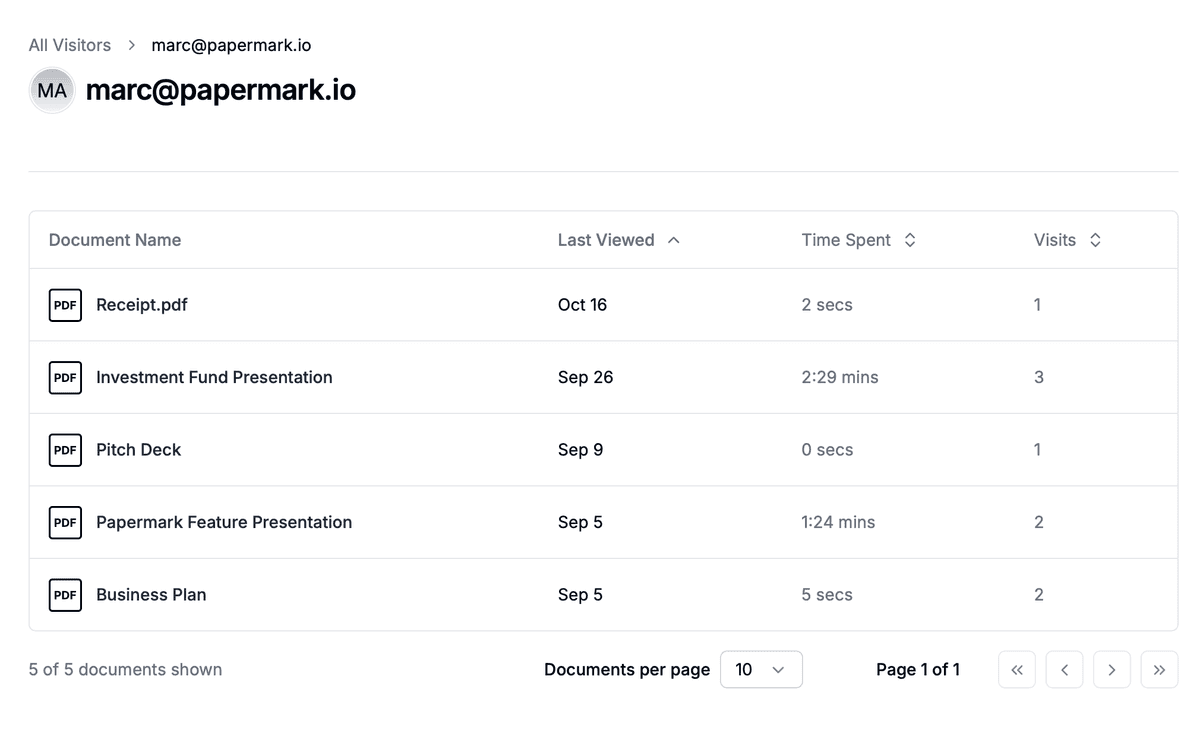Click the PDF icon next to Receipt.pdf

pos(65,305)
